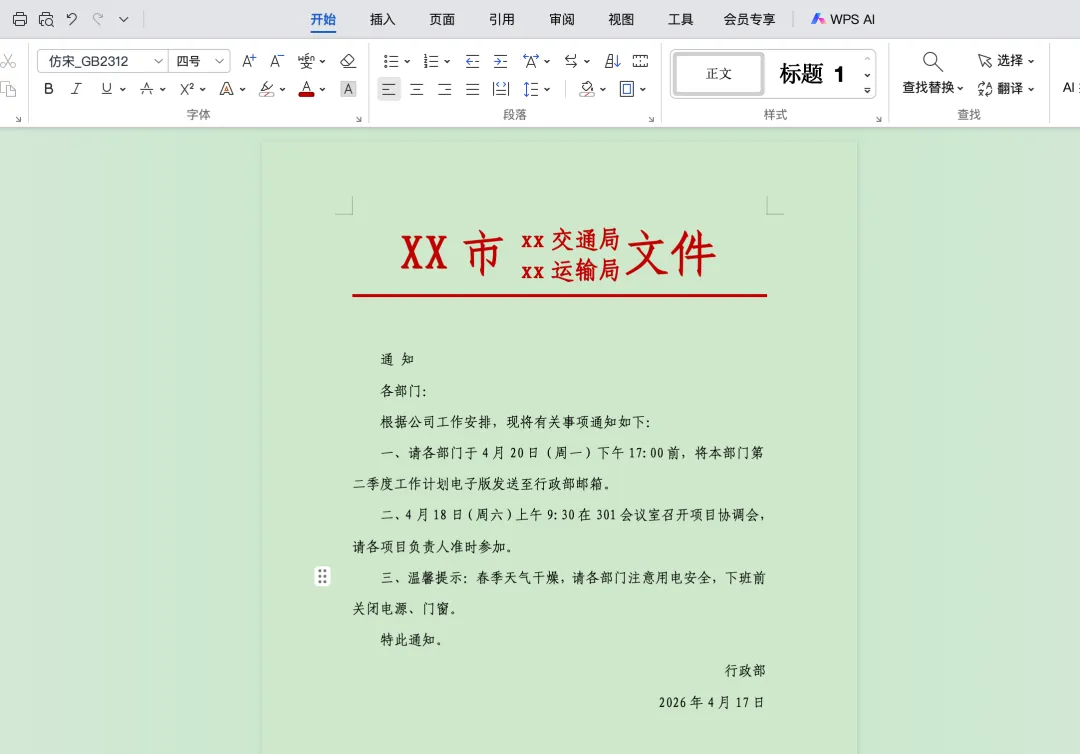
Task: Launch WPS AI
Action: (842, 19)
